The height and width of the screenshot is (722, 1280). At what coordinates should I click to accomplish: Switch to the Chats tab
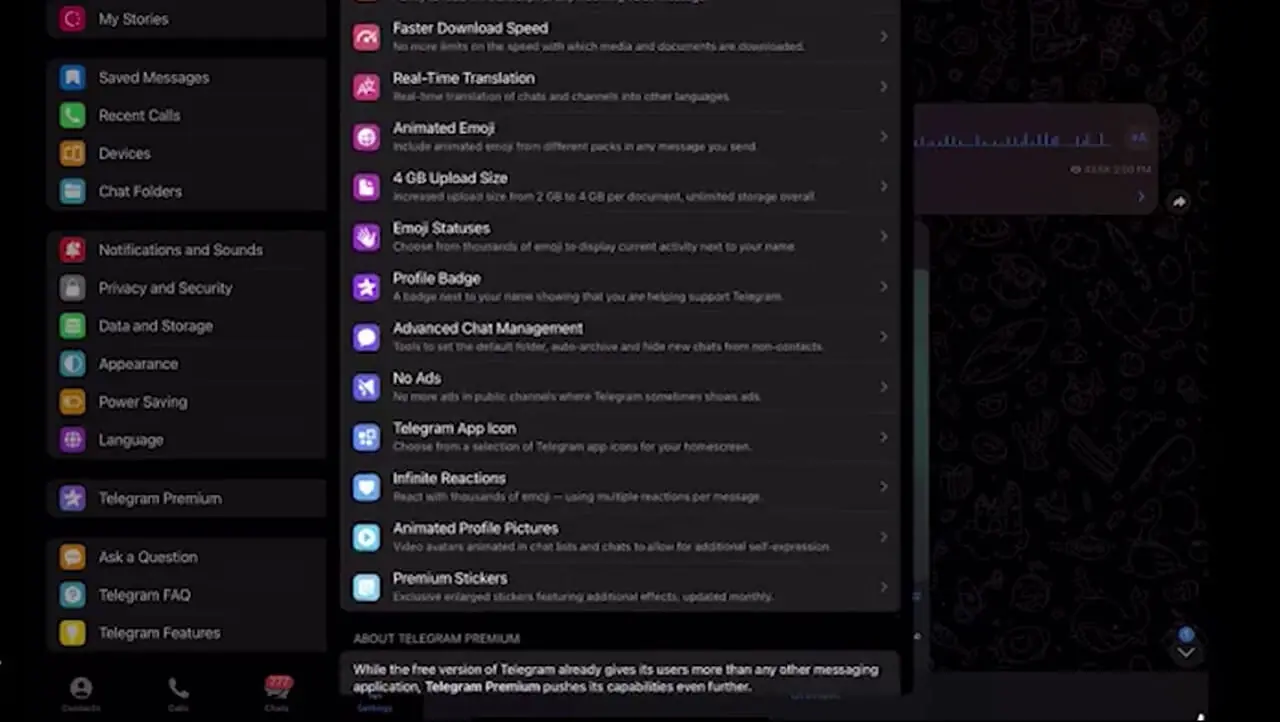pos(277,693)
